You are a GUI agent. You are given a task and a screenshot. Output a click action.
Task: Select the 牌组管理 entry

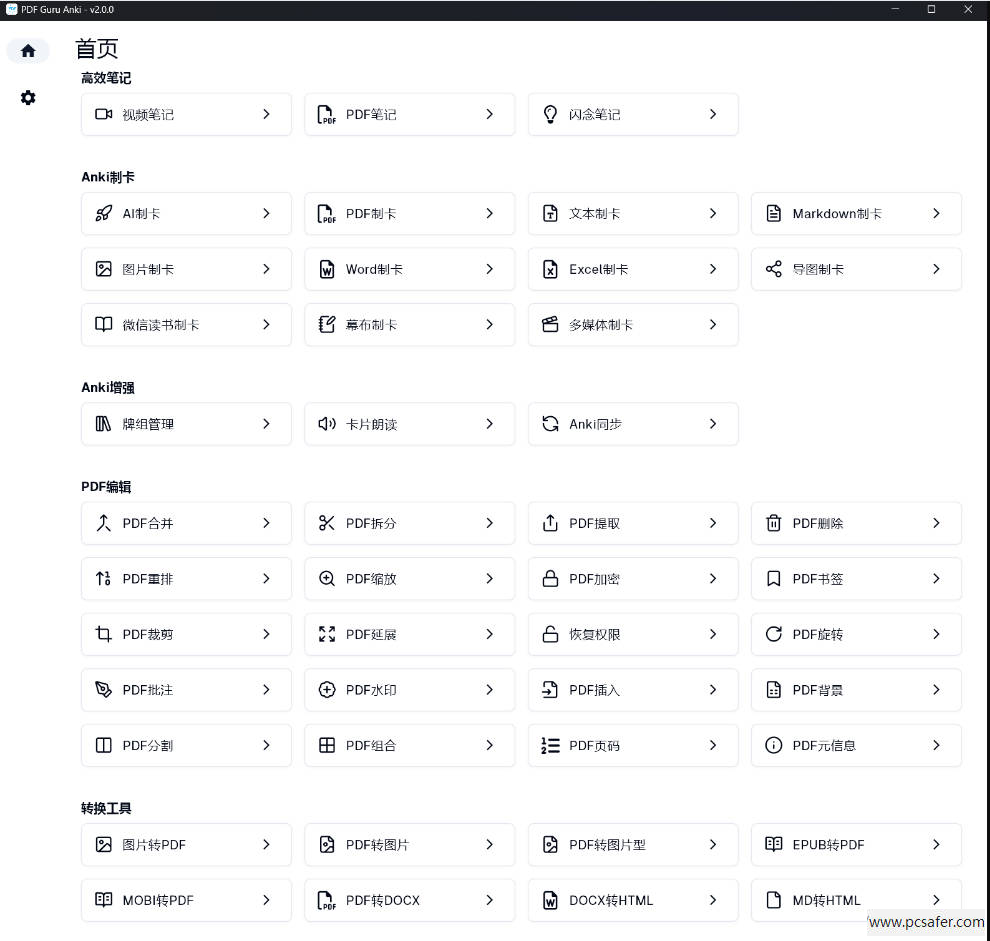(x=186, y=424)
